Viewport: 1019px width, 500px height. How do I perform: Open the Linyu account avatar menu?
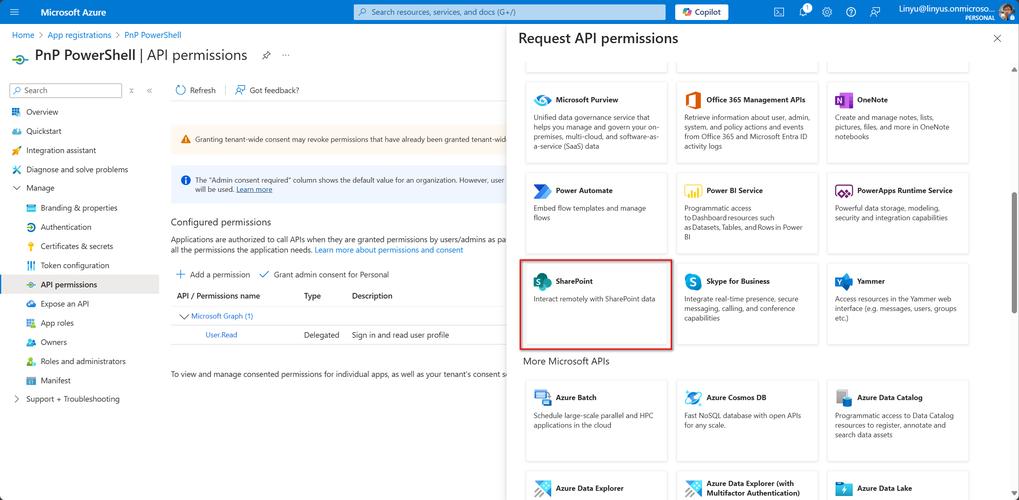(1007, 11)
